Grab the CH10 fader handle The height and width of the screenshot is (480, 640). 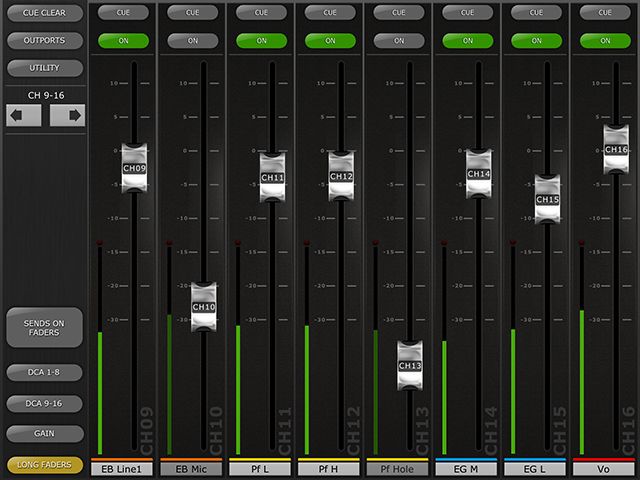[x=203, y=307]
